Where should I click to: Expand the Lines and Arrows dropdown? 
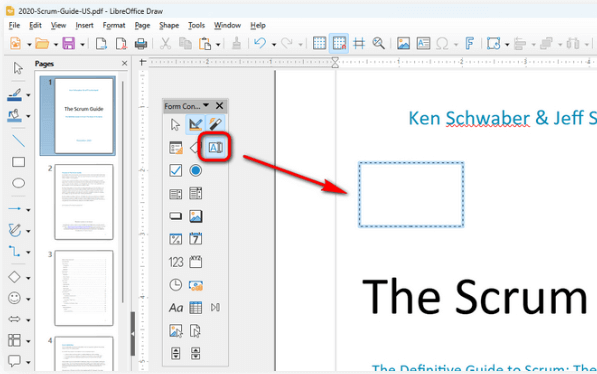[x=28, y=209]
